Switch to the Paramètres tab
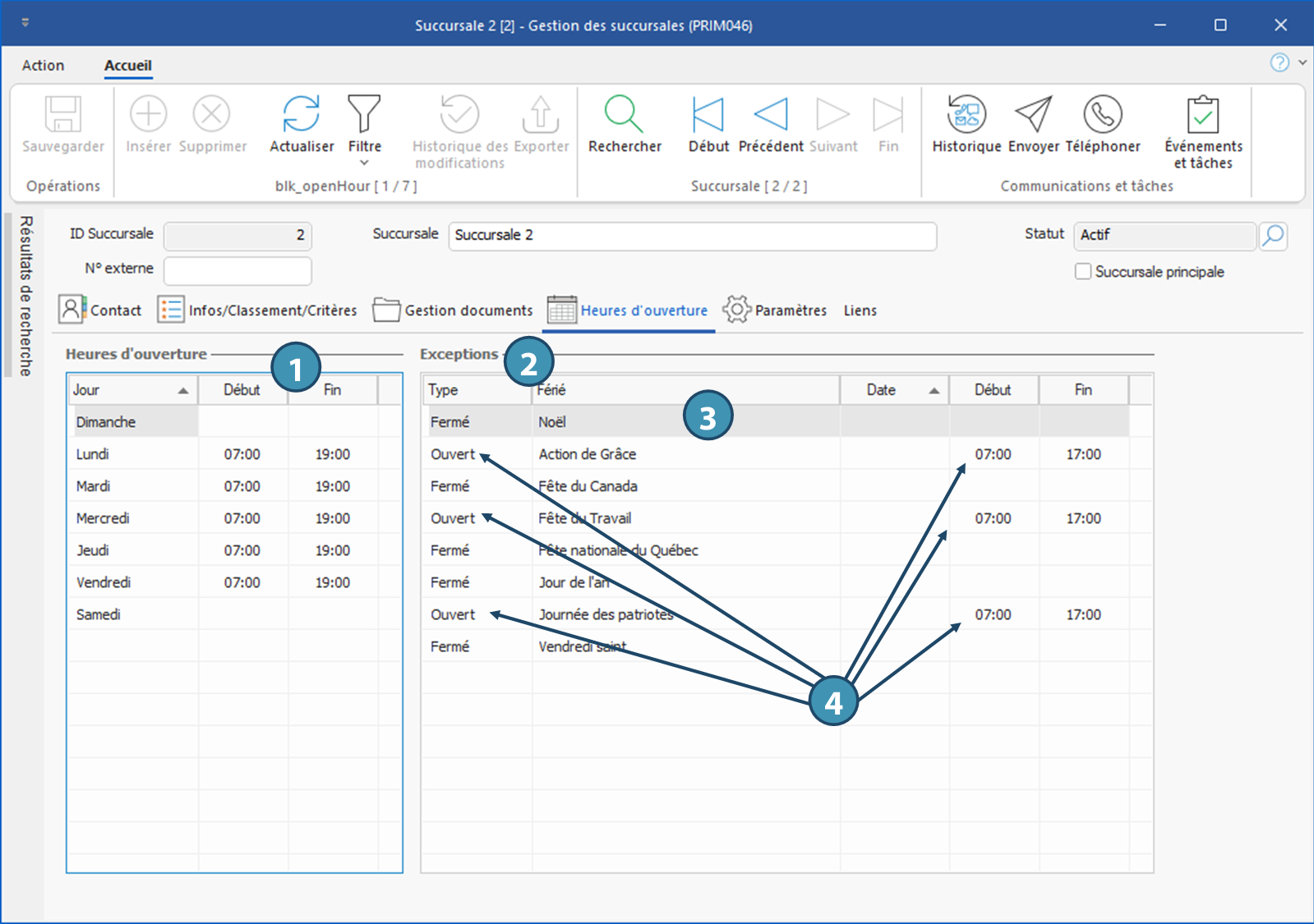The image size is (1314, 924). 774,310
